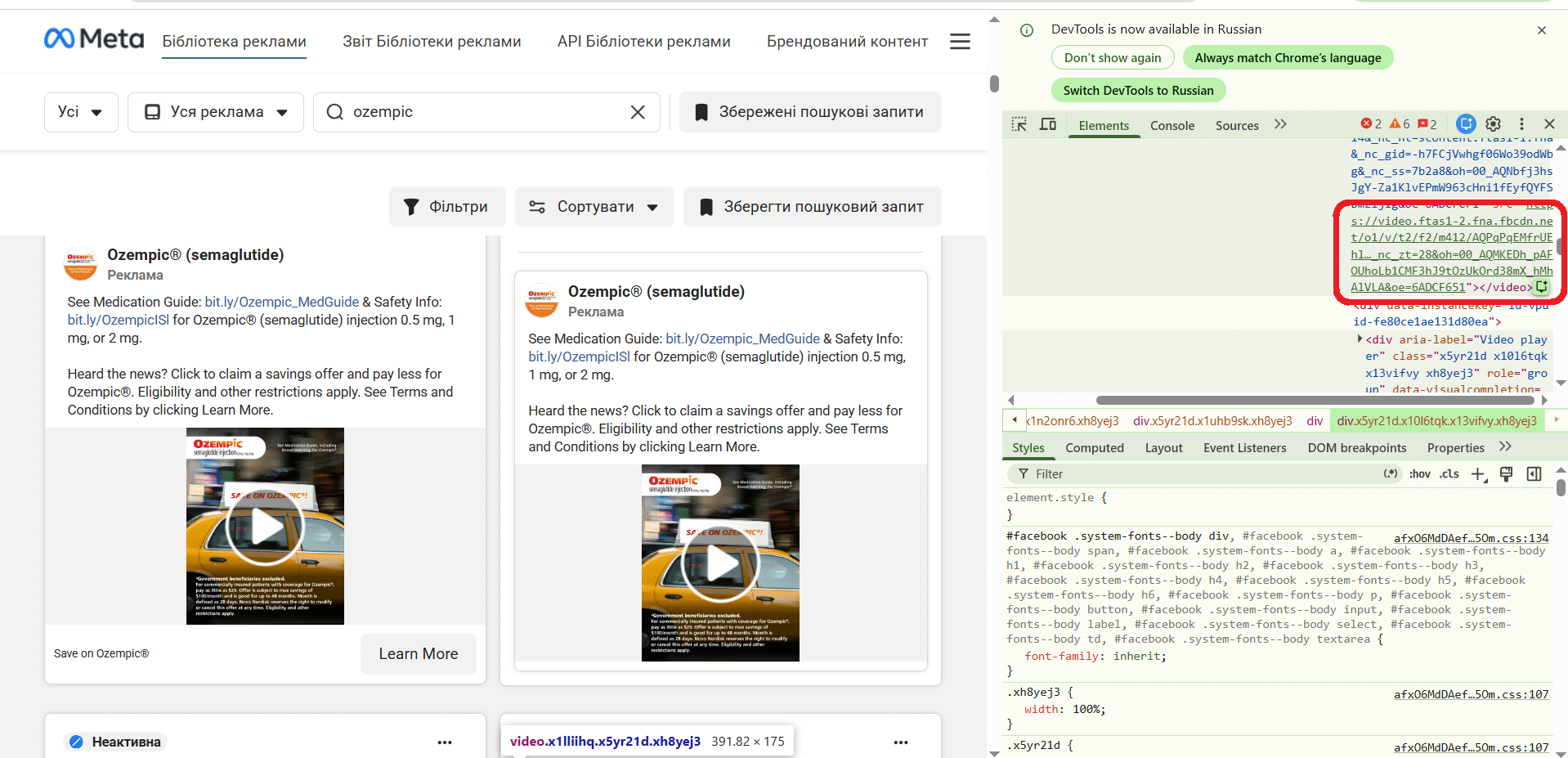The image size is (1568, 758).
Task: Go to Звіт Бібліотеки реклами
Action: click(x=432, y=42)
